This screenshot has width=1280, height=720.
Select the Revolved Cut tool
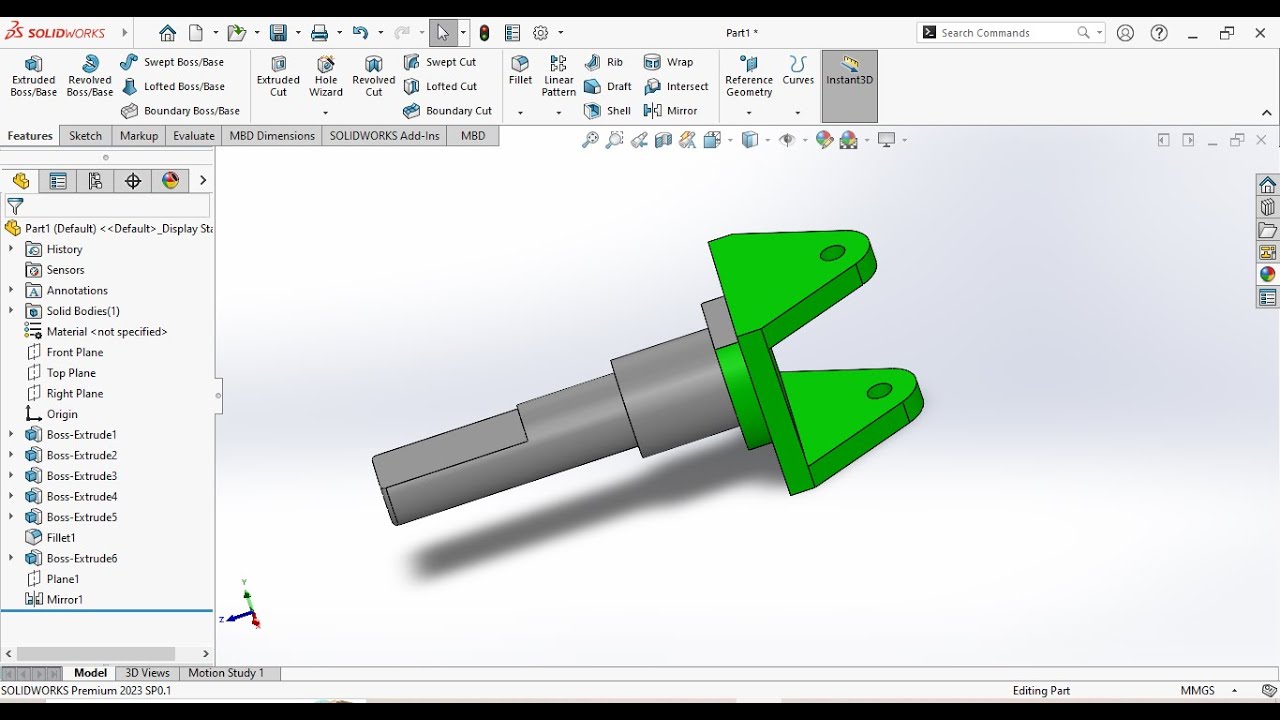pos(374,77)
